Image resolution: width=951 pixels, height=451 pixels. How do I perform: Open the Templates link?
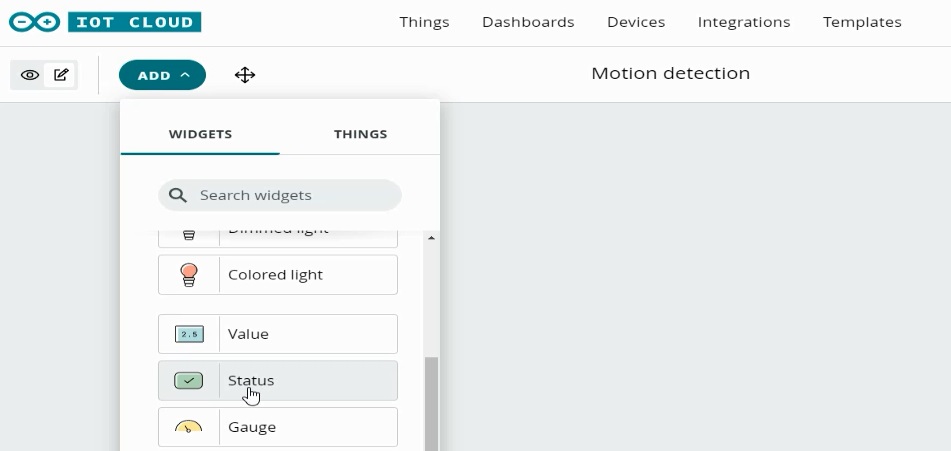[862, 22]
